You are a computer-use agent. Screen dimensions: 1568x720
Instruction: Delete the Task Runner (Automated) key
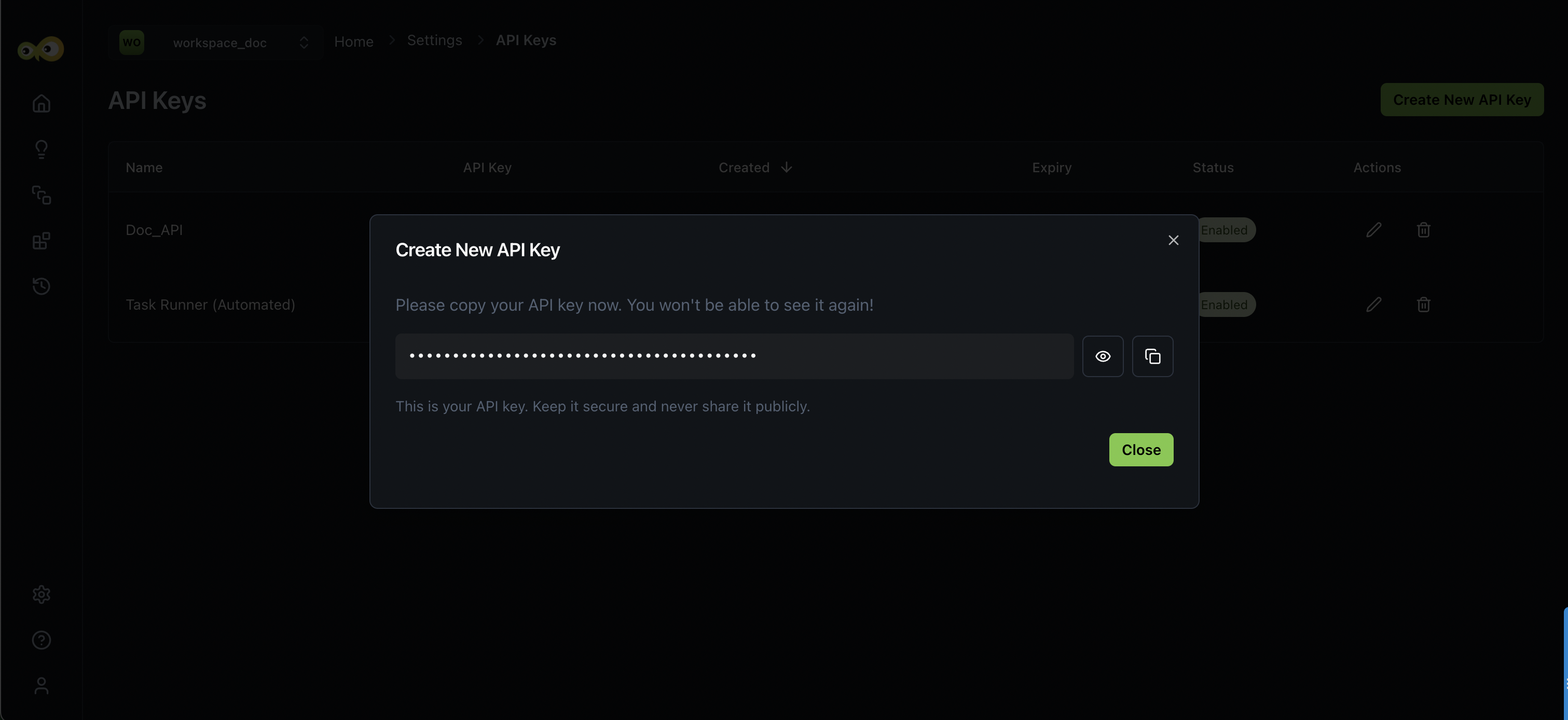(1423, 304)
